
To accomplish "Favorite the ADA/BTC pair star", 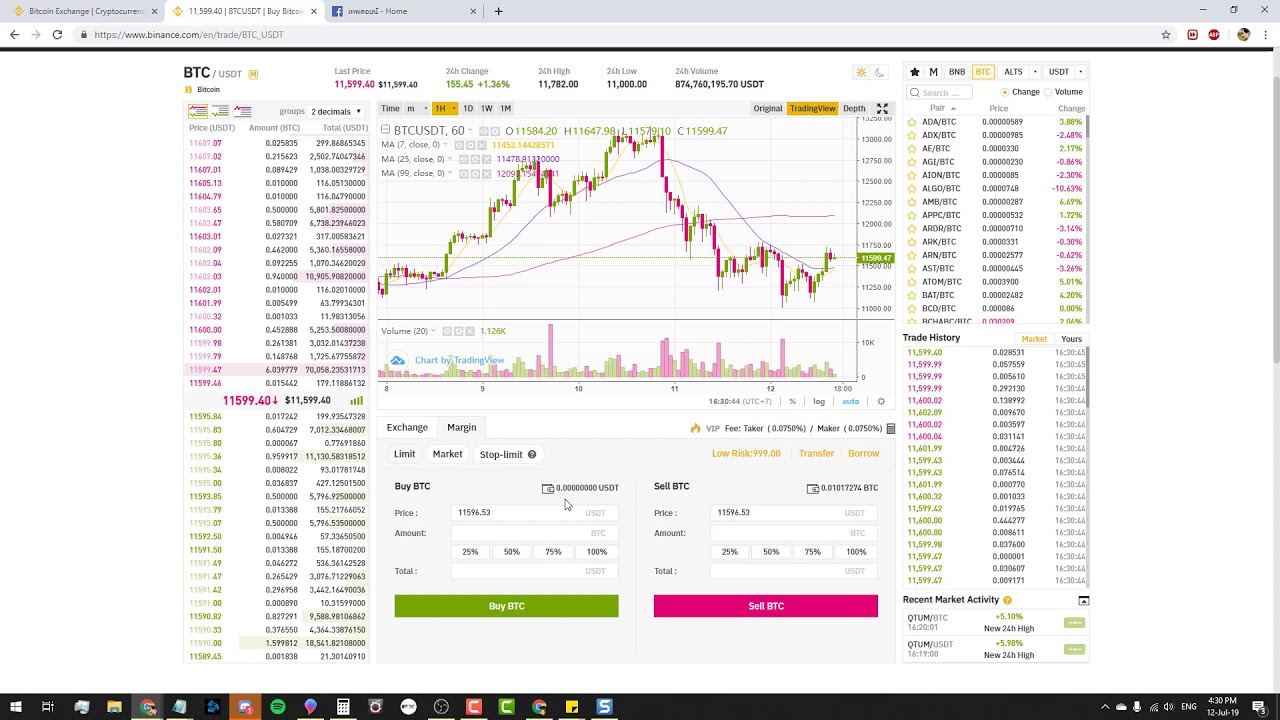I will (x=912, y=122).
